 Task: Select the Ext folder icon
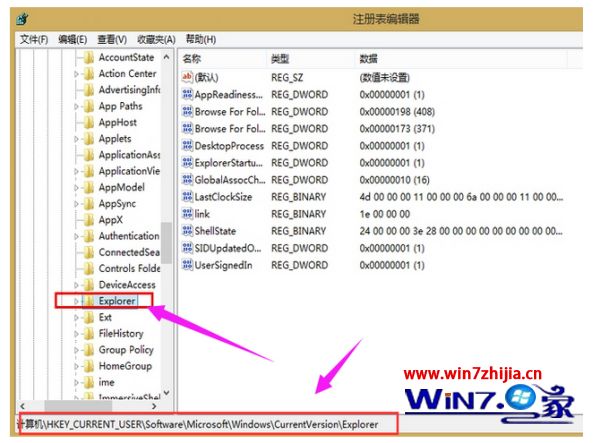(89, 317)
